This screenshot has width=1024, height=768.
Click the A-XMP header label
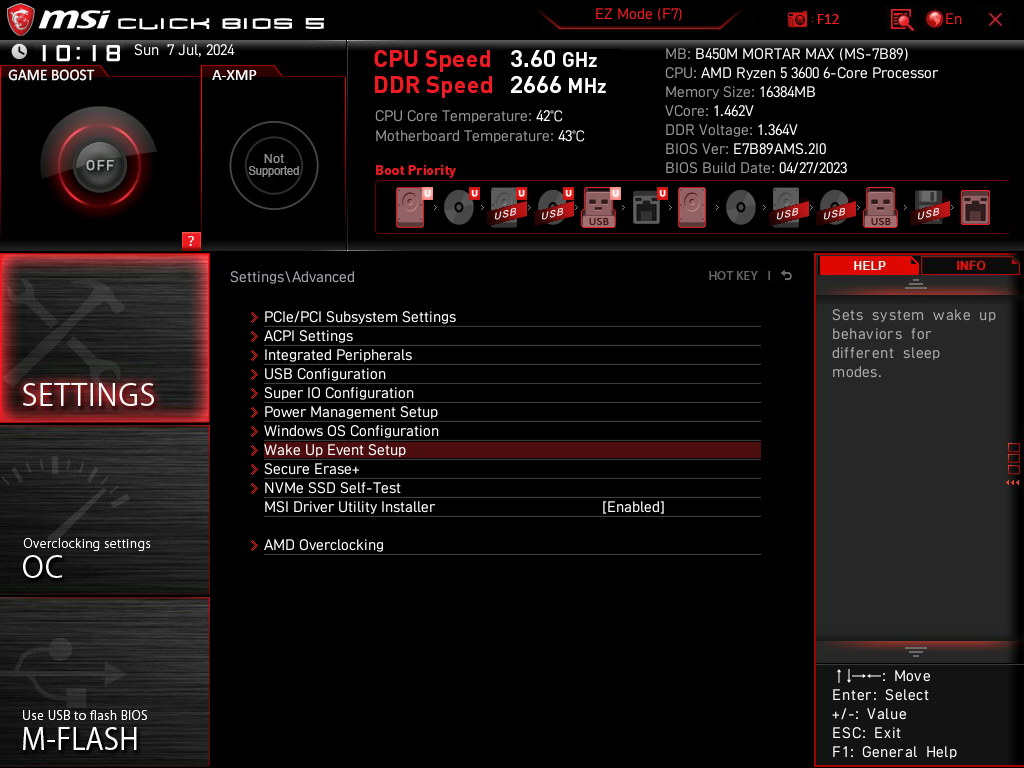[234, 75]
